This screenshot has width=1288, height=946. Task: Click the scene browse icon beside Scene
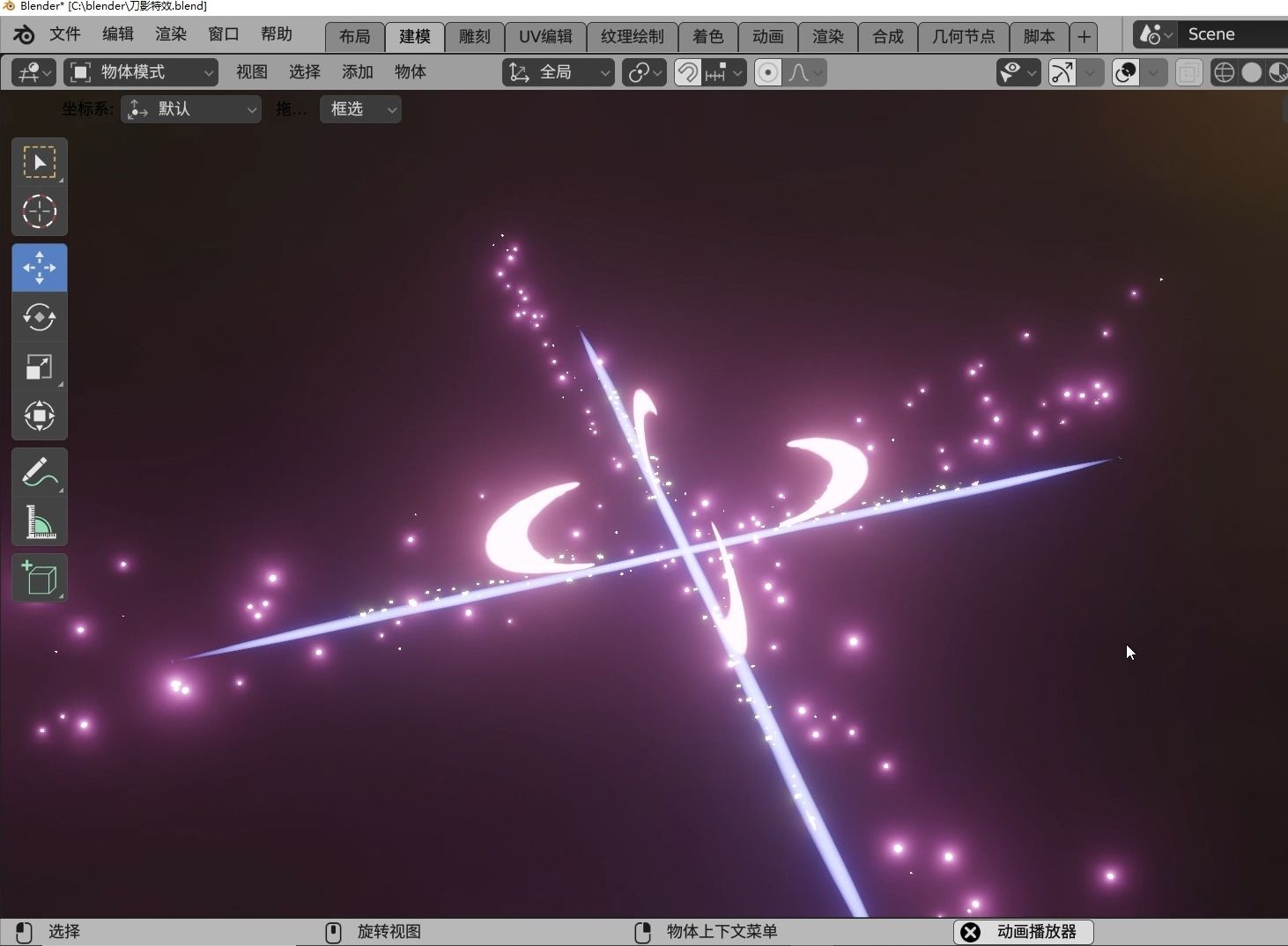coord(1156,34)
